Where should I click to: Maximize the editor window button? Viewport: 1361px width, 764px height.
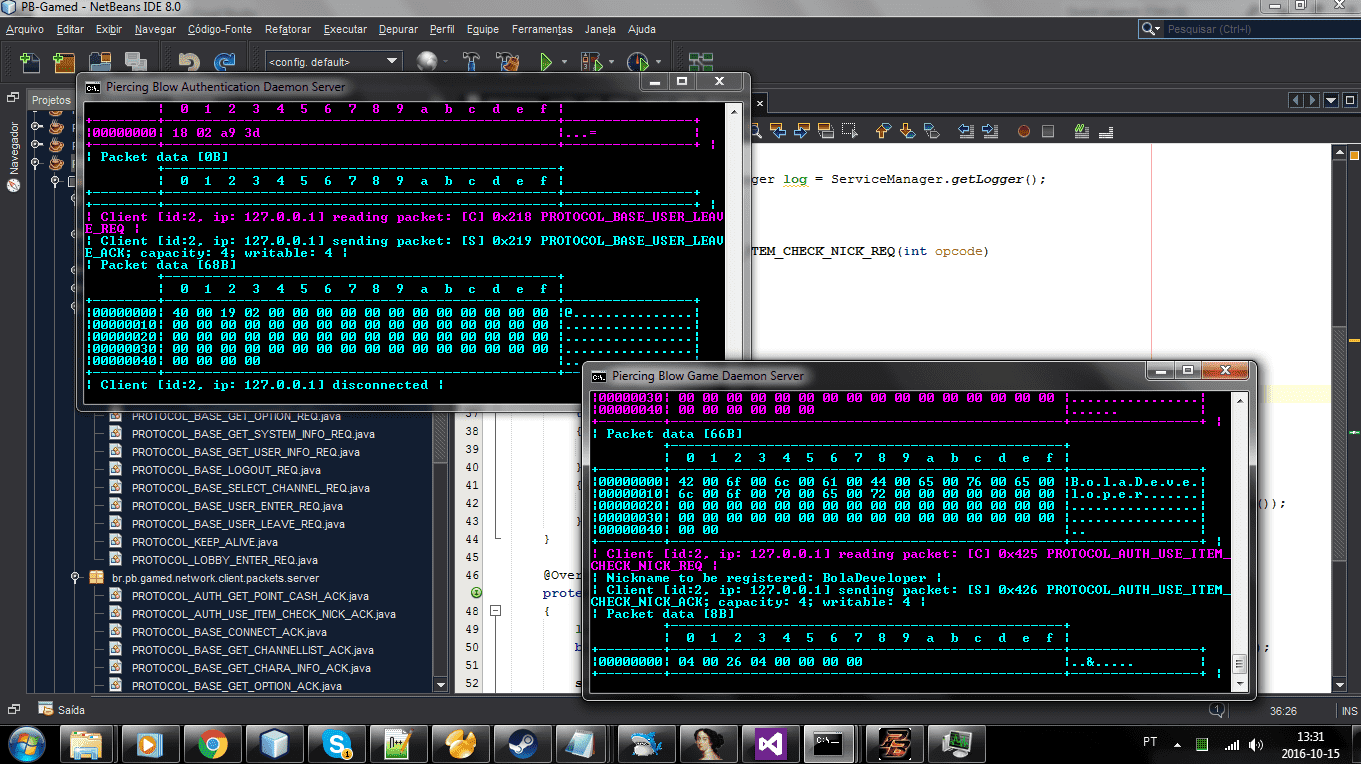1350,100
